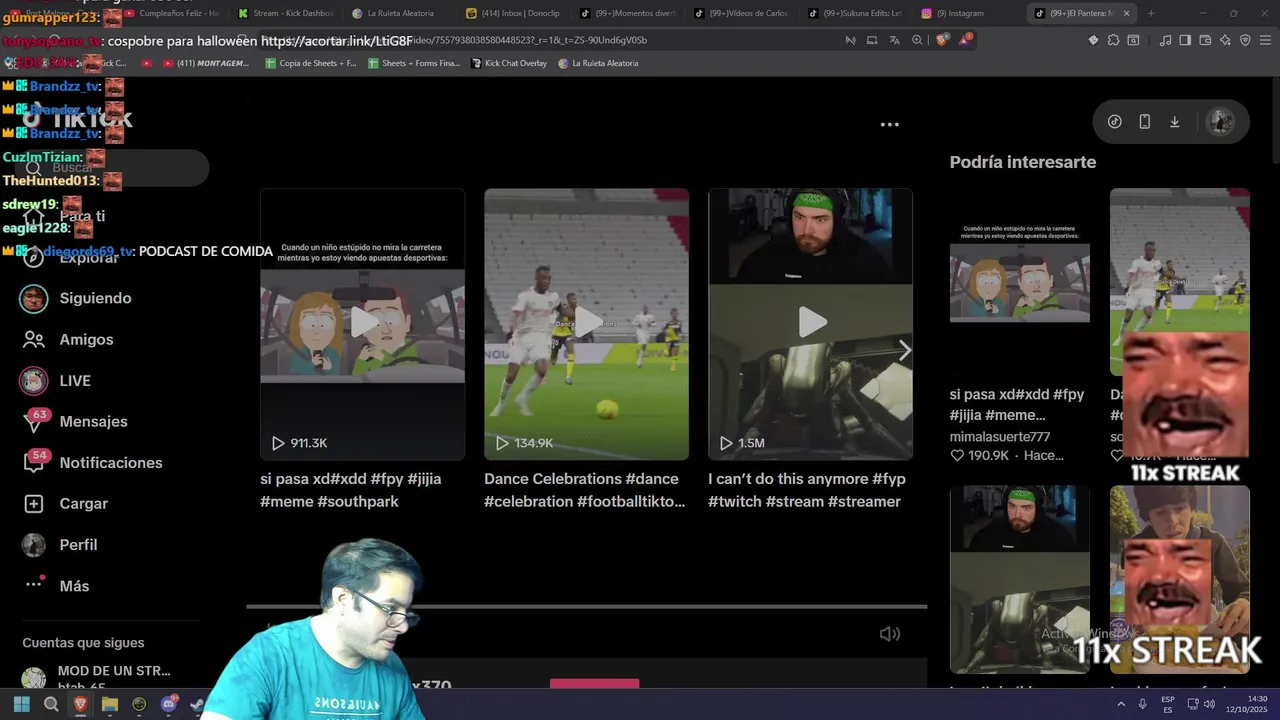Image resolution: width=1280 pixels, height=720 pixels.
Task: Click the Siguiendo avatar icon in sidebar
Action: click(x=34, y=298)
